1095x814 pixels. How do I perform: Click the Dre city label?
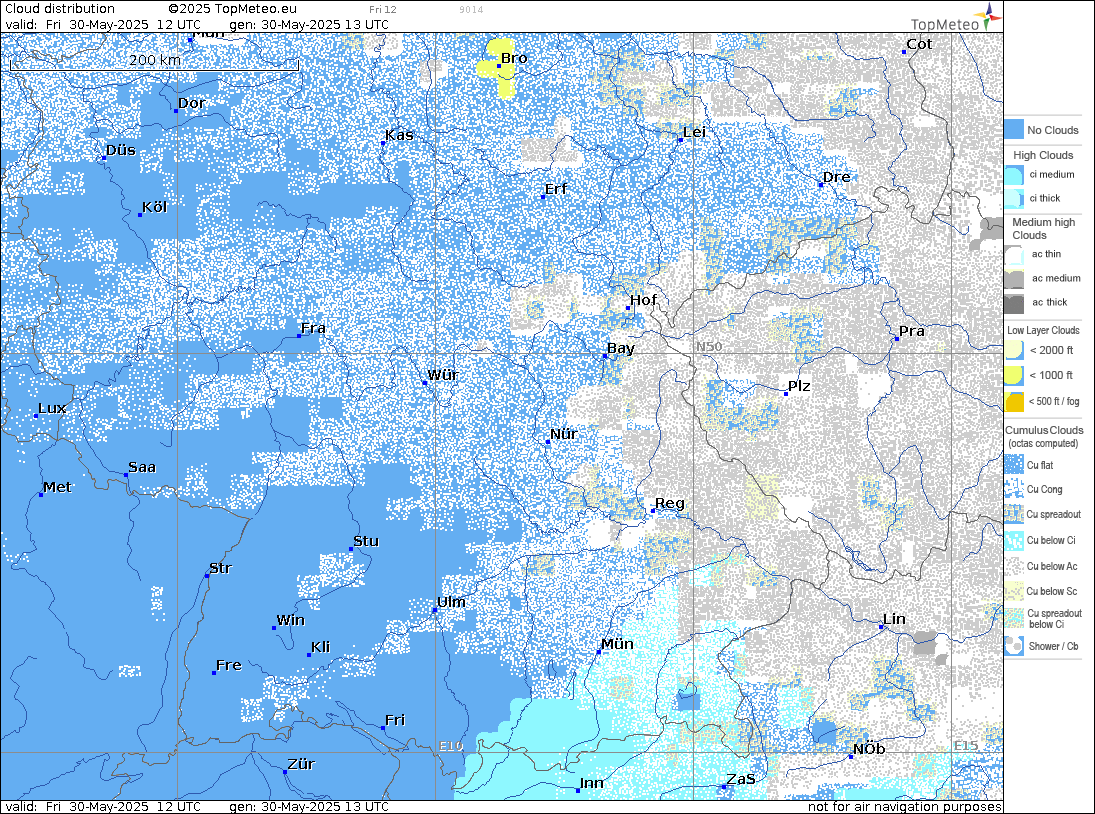click(x=837, y=177)
